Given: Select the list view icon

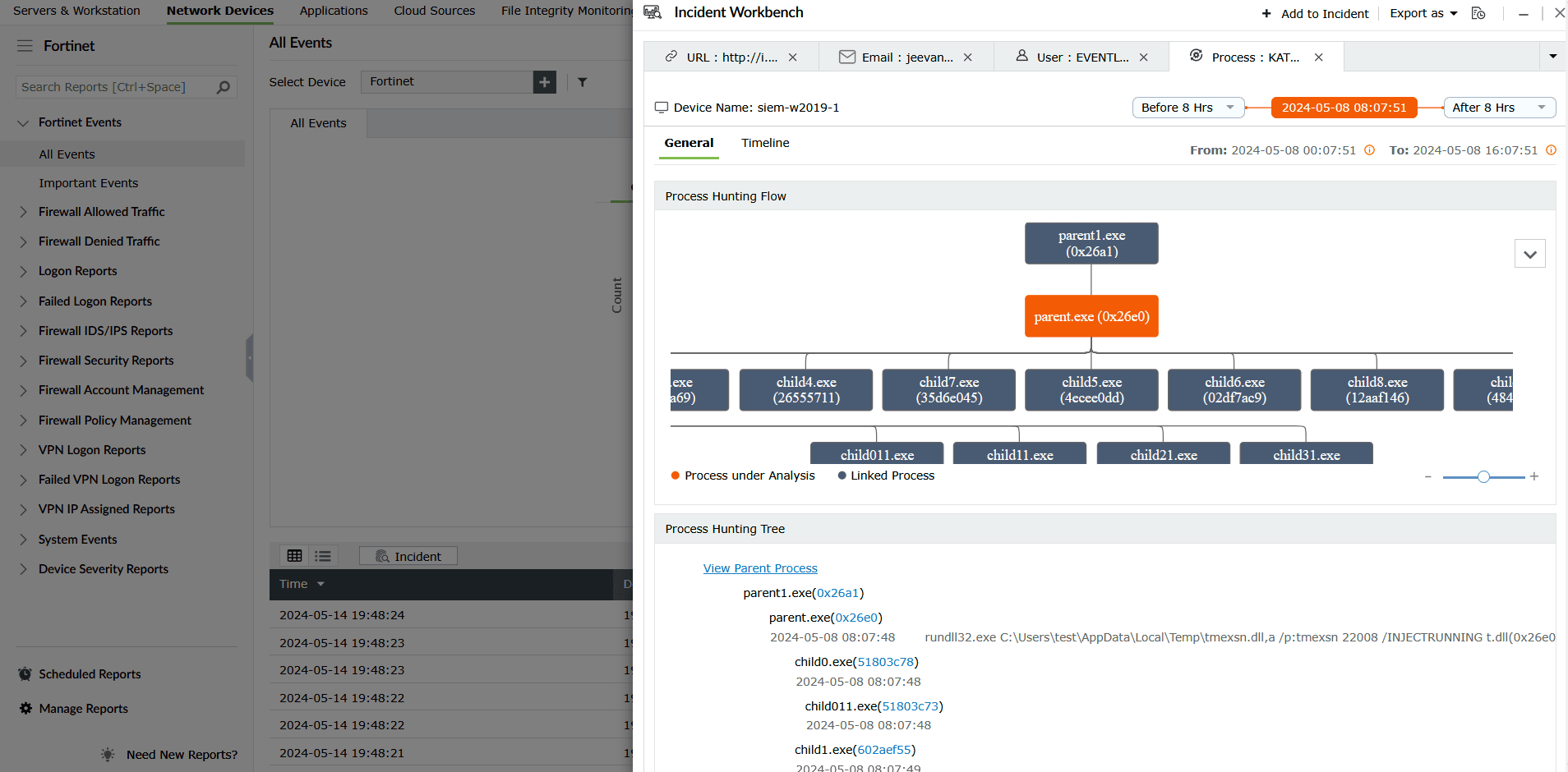Looking at the screenshot, I should pyautogui.click(x=322, y=556).
